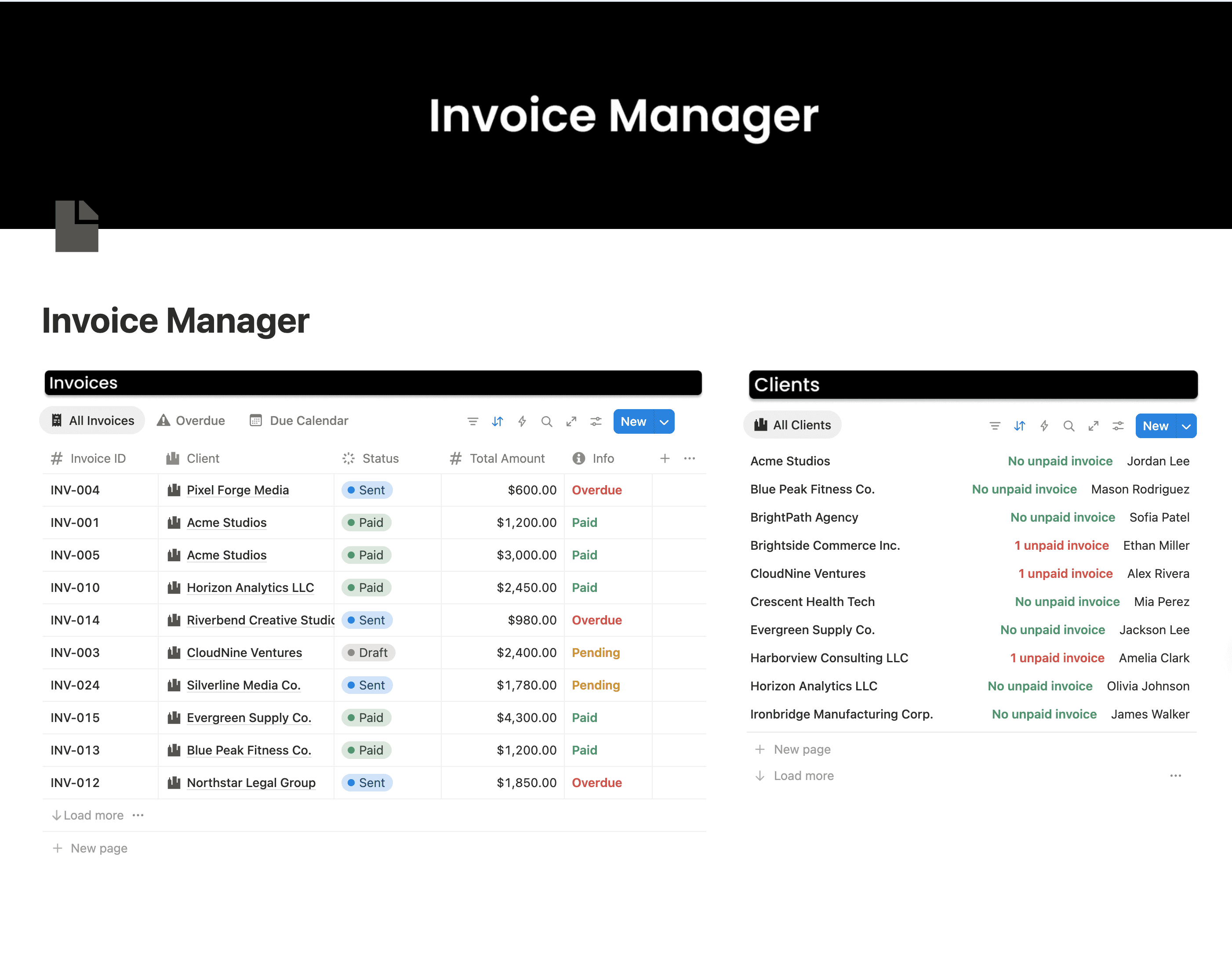
Task: Click the sort icon in Invoices toolbar
Action: [497, 421]
